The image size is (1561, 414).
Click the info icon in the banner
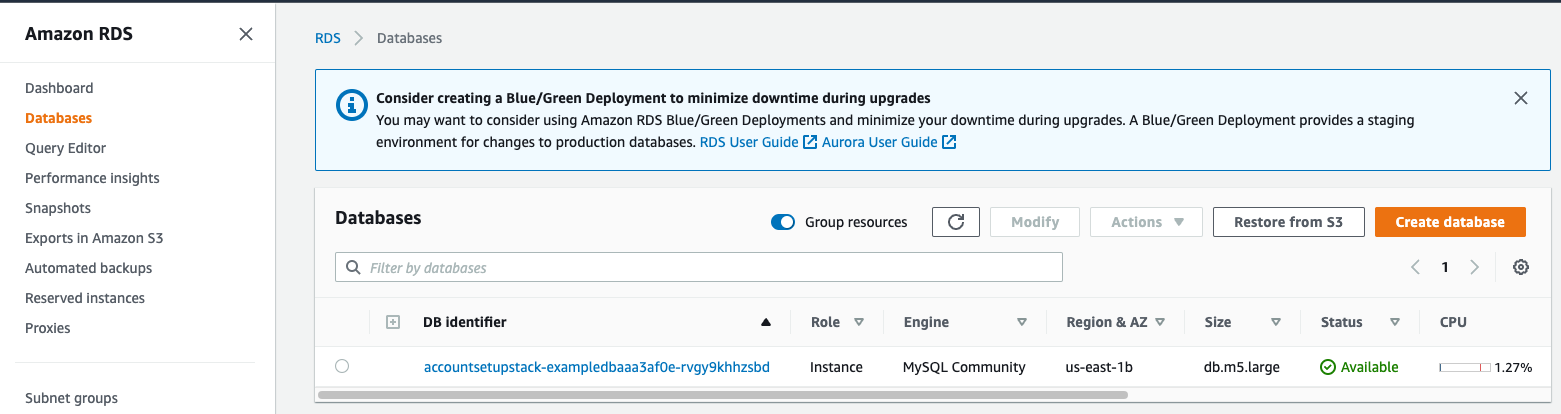[351, 103]
